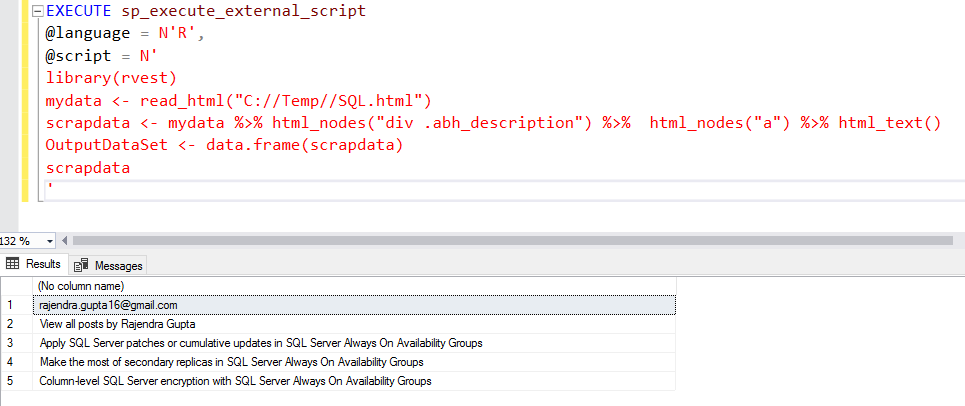Viewport: 965px width, 406px height.
Task: Select cell Make the most of secondary replicas
Action: click(354, 362)
